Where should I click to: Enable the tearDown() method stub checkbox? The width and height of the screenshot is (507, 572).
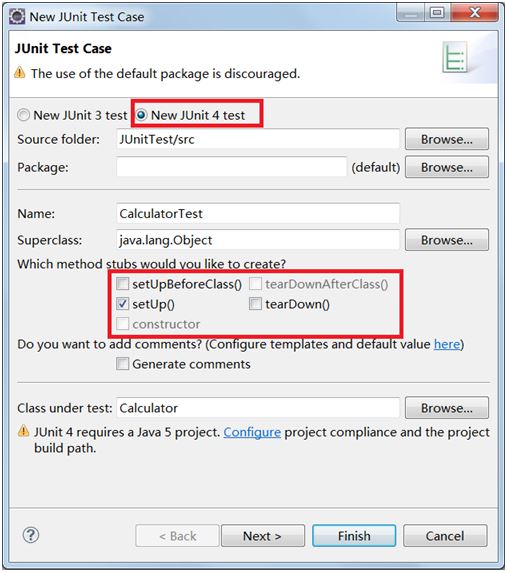point(255,304)
